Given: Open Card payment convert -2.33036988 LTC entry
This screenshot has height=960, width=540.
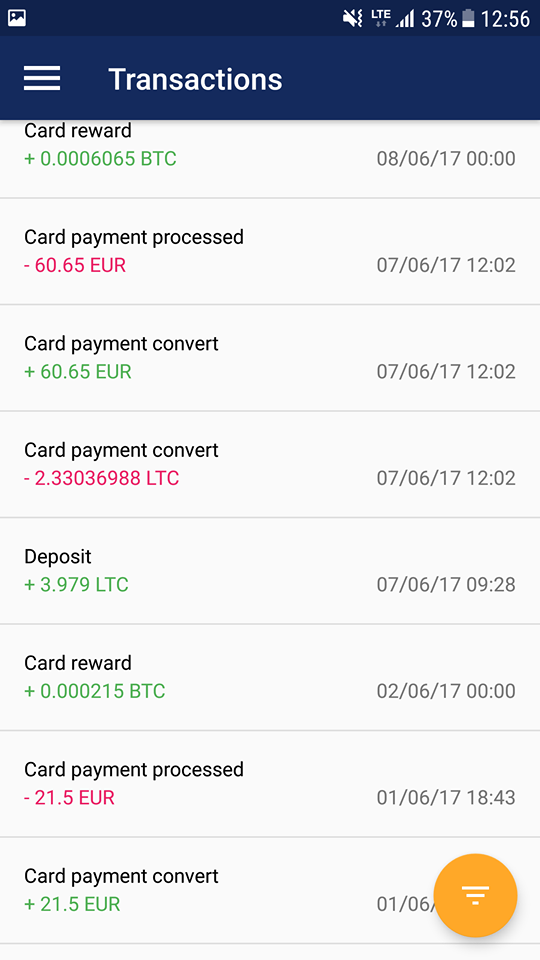Looking at the screenshot, I should click(x=270, y=464).
